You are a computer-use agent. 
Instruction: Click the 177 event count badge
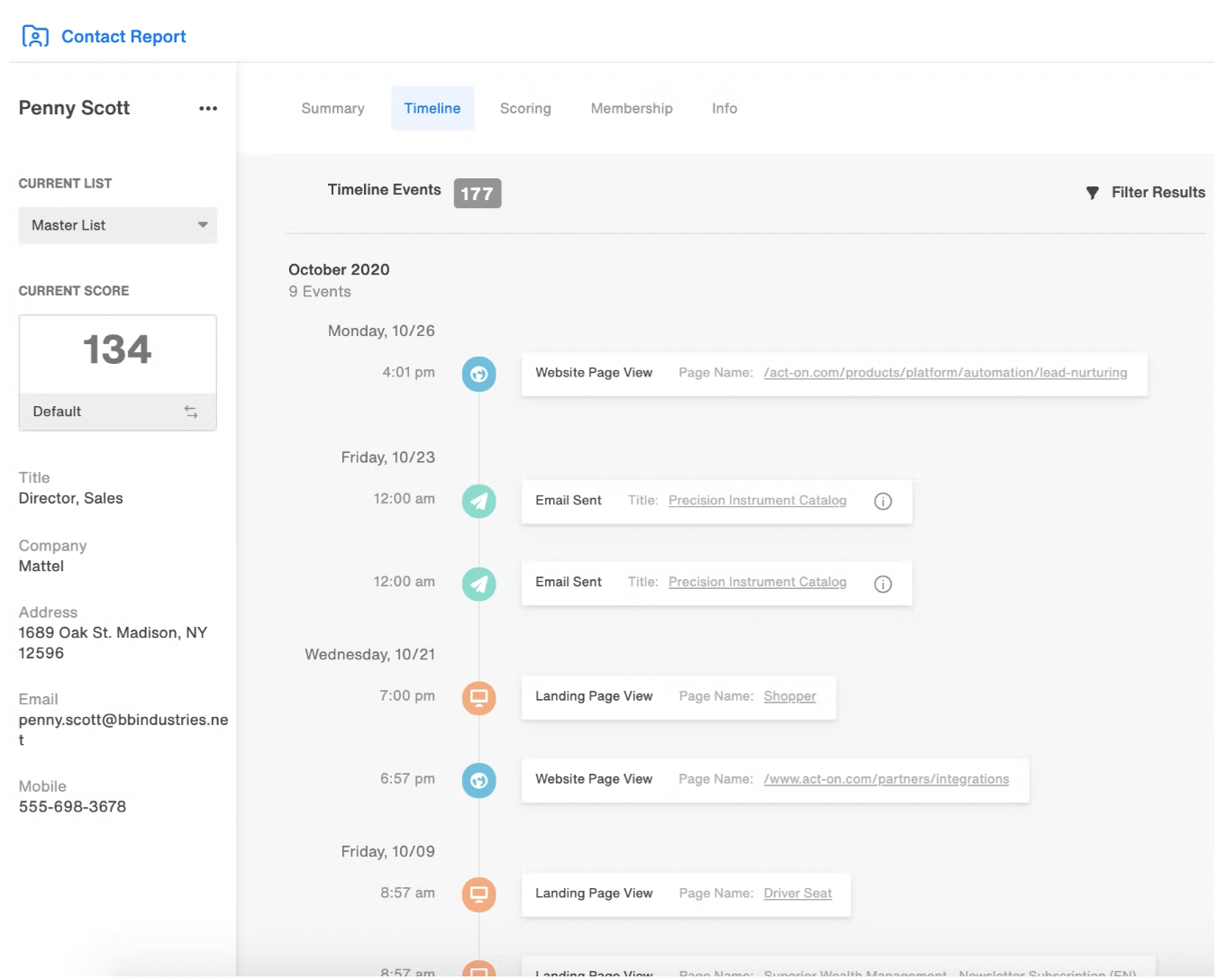click(477, 193)
